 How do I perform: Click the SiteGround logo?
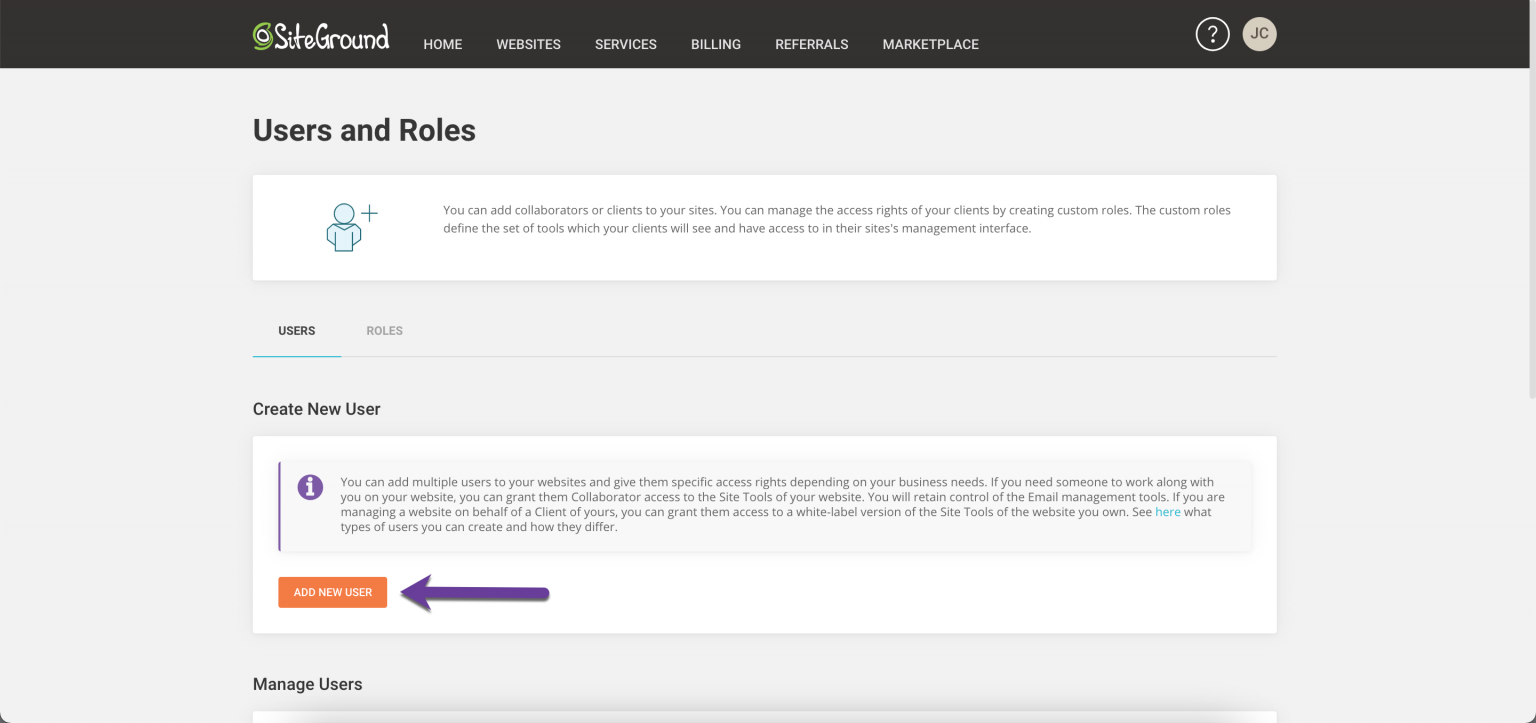[321, 37]
